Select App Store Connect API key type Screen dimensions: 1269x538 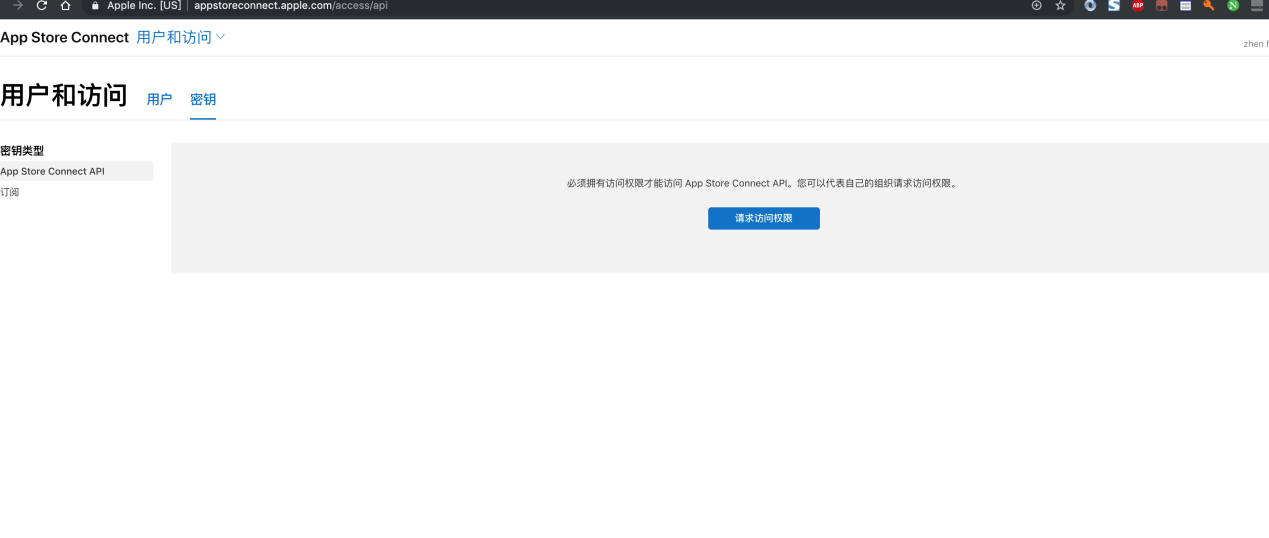tap(76, 171)
